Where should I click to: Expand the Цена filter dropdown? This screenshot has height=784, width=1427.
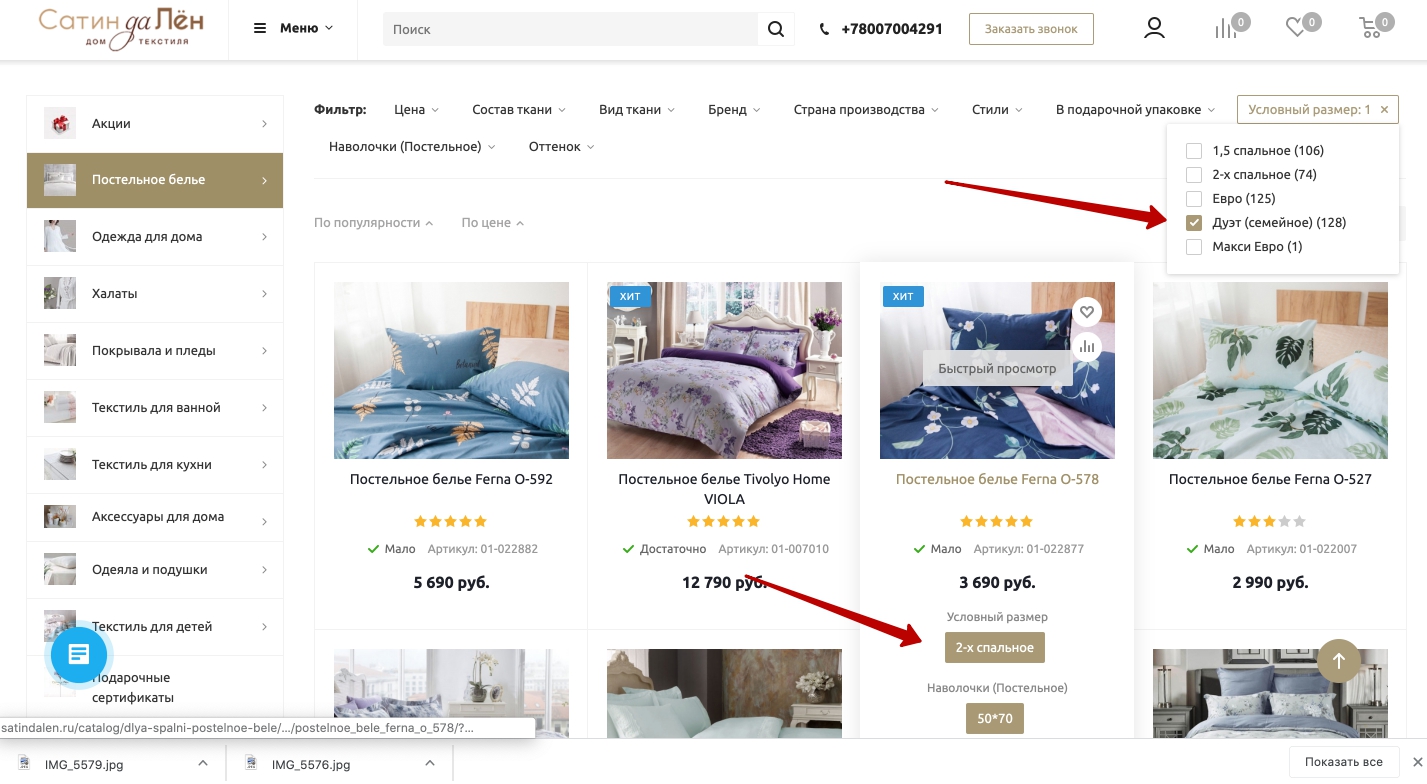pos(416,110)
